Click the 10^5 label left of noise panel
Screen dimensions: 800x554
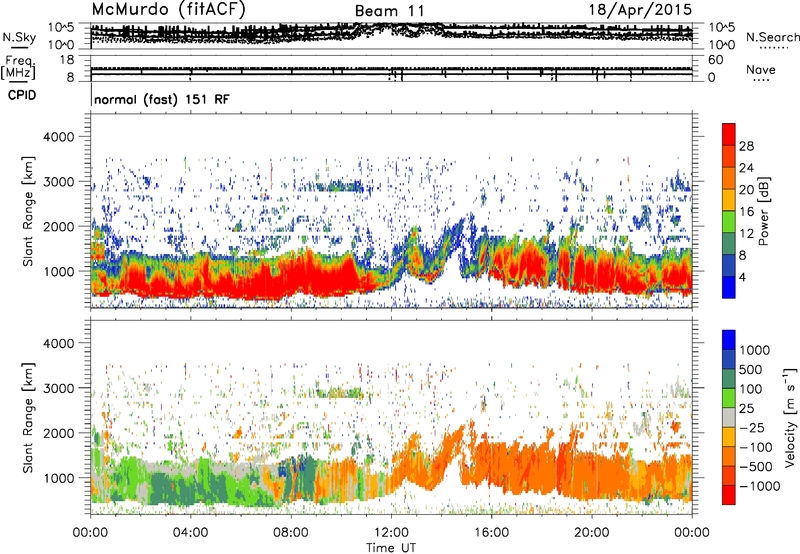[x=61, y=27]
